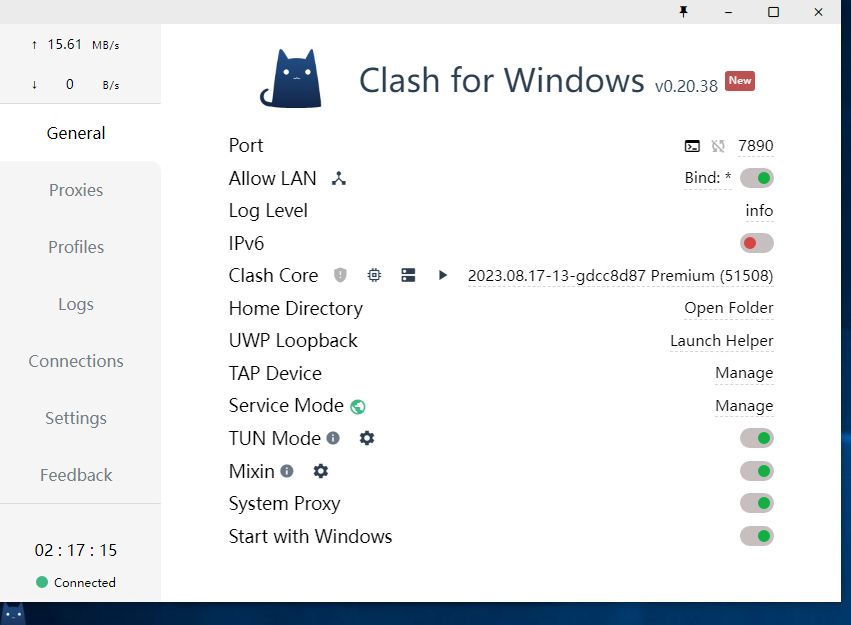
Task: Open terminal icon next to Port
Action: coord(692,146)
